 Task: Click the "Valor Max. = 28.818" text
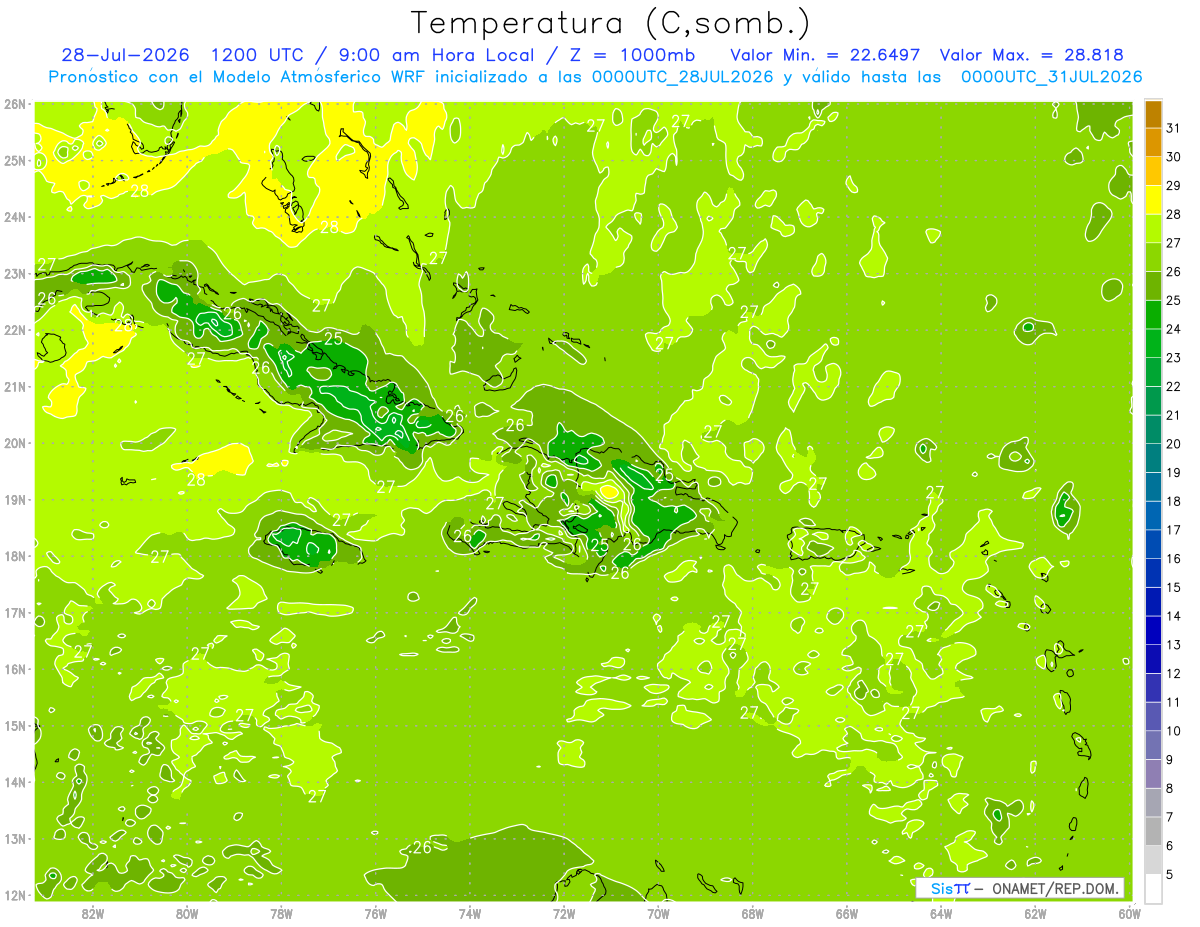coord(1032,55)
